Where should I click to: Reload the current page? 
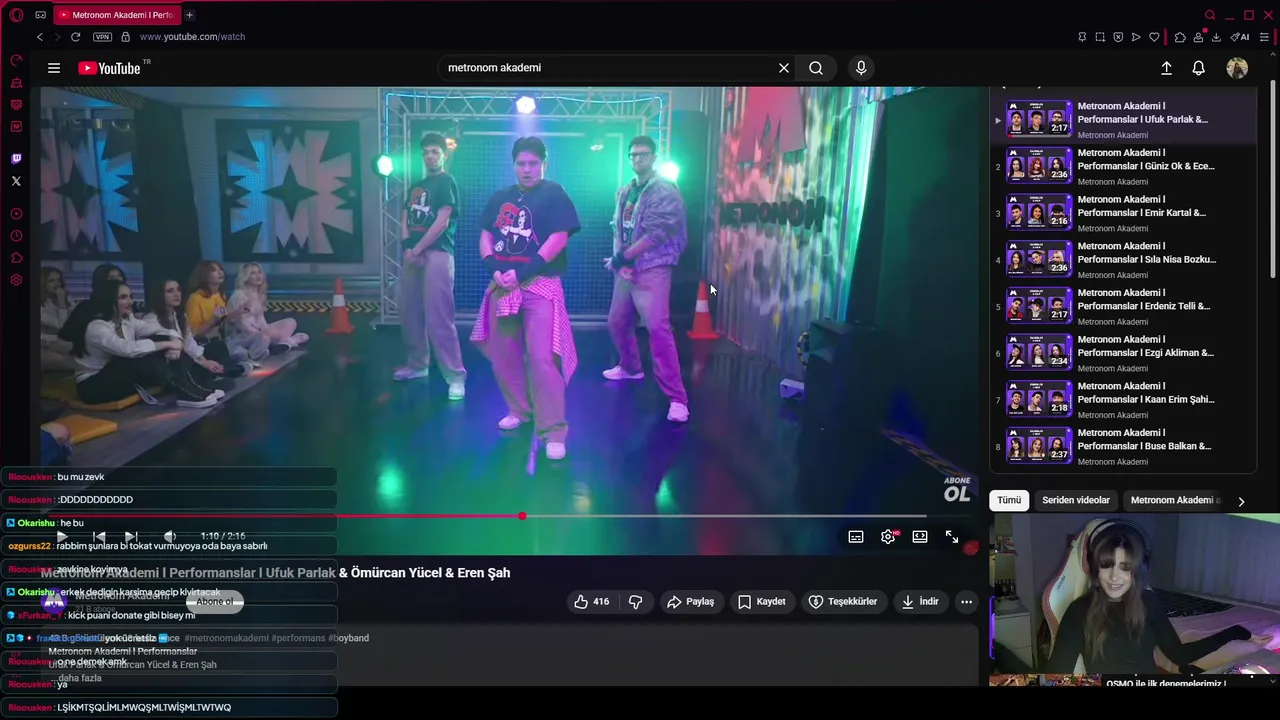[x=75, y=37]
